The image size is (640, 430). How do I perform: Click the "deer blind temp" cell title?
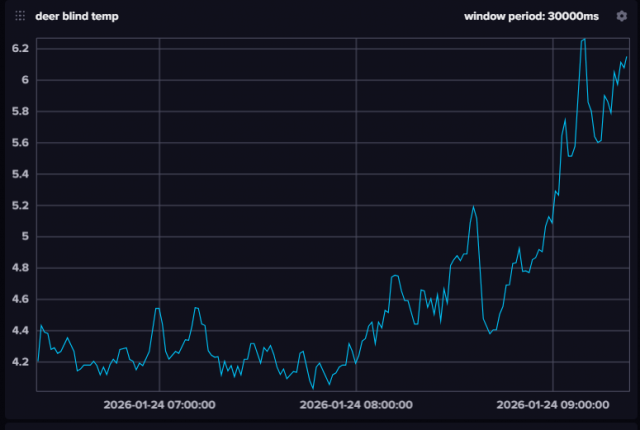pos(76,16)
